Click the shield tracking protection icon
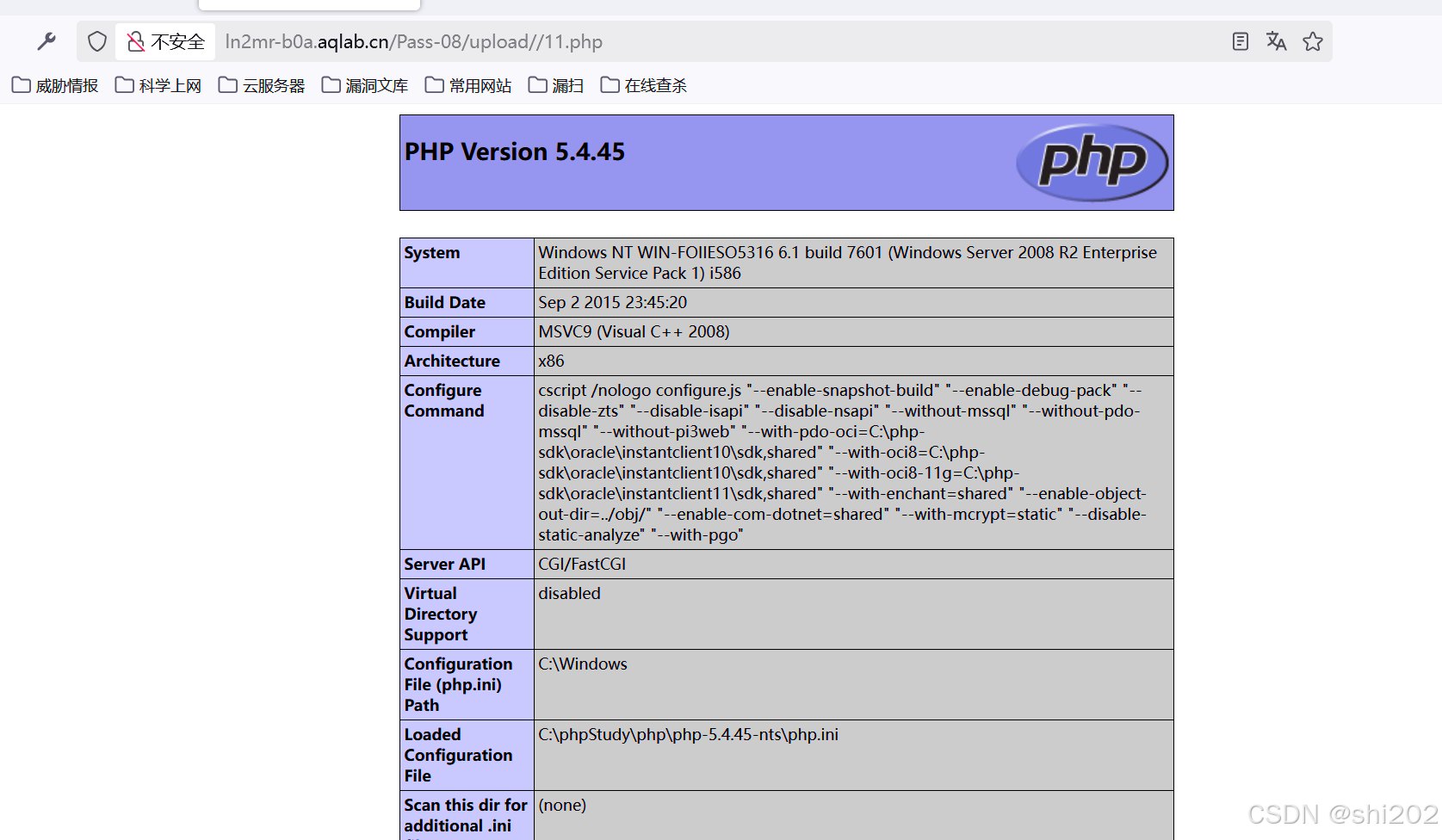Viewport: 1442px width, 840px height. coord(97,41)
